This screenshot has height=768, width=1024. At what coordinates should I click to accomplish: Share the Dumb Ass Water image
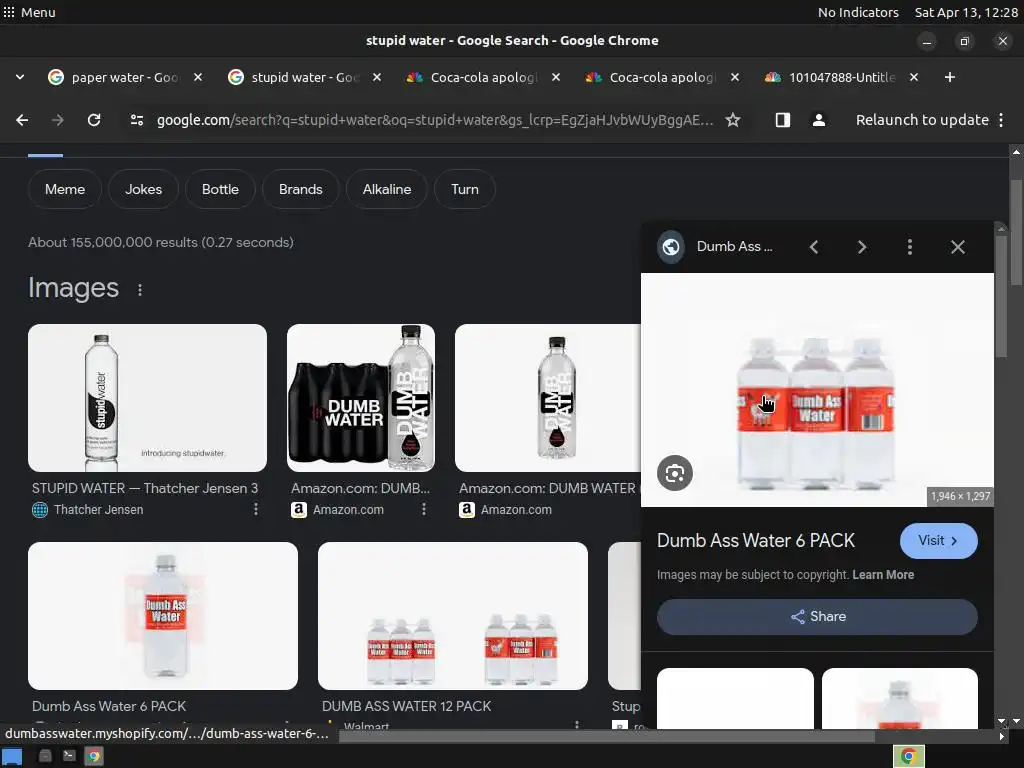[817, 616]
